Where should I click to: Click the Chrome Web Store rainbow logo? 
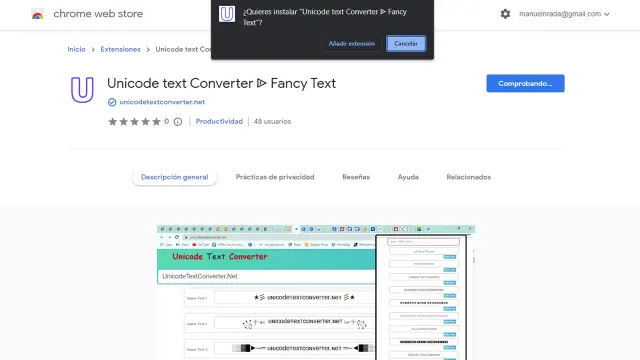pyautogui.click(x=38, y=14)
